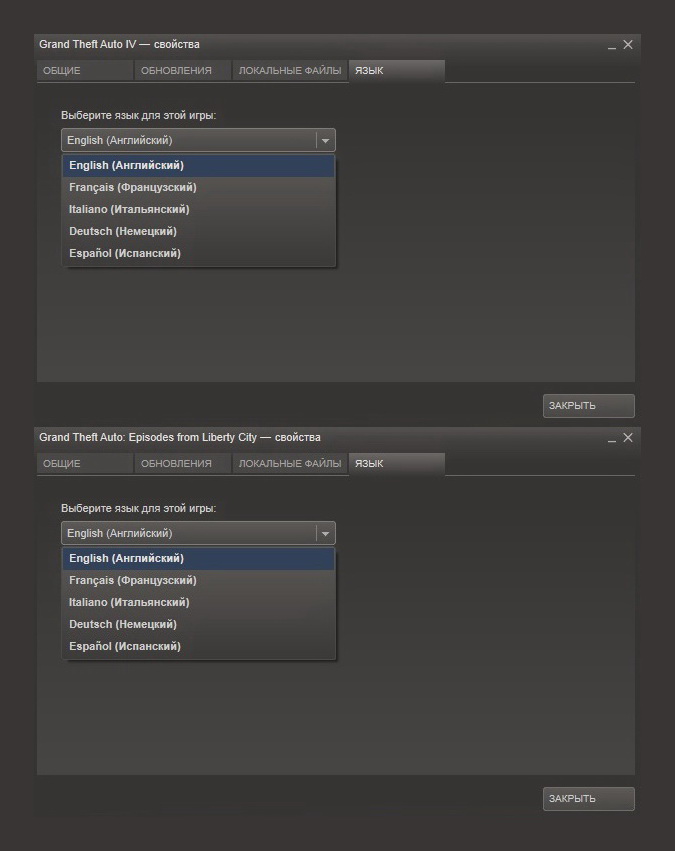Choose Deutsch (Немецкий) in GTA IV language list
This screenshot has width=675, height=851.
[198, 231]
